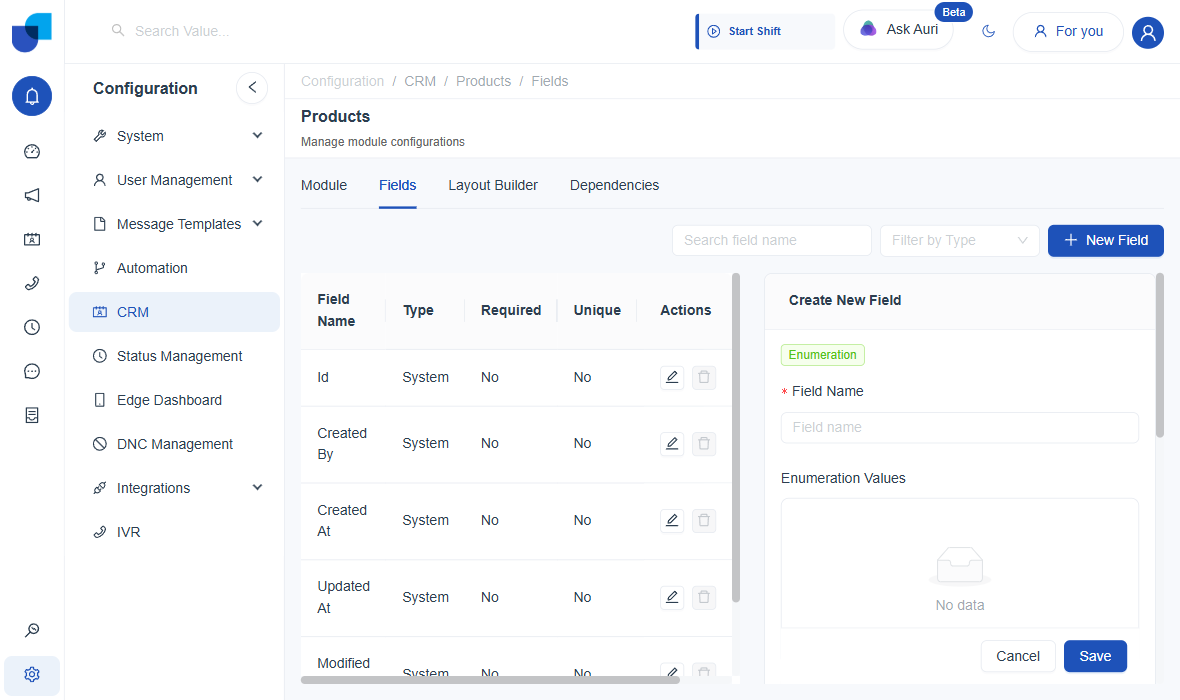The width and height of the screenshot is (1180, 700).
Task: Click the Required column header
Action: coord(511,310)
